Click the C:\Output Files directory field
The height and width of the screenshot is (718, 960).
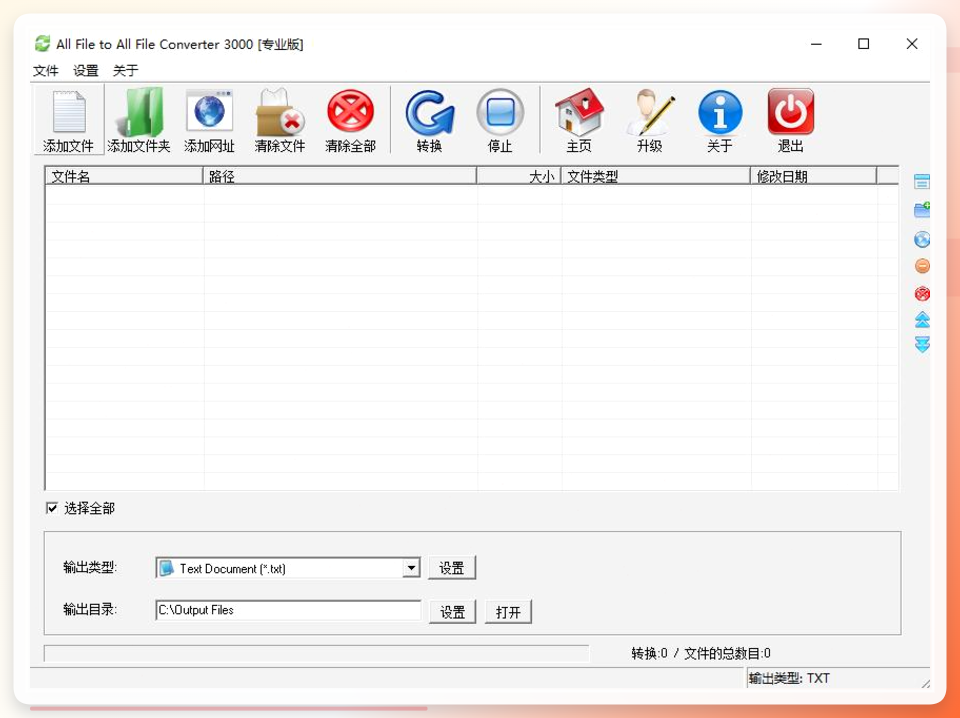pos(288,610)
